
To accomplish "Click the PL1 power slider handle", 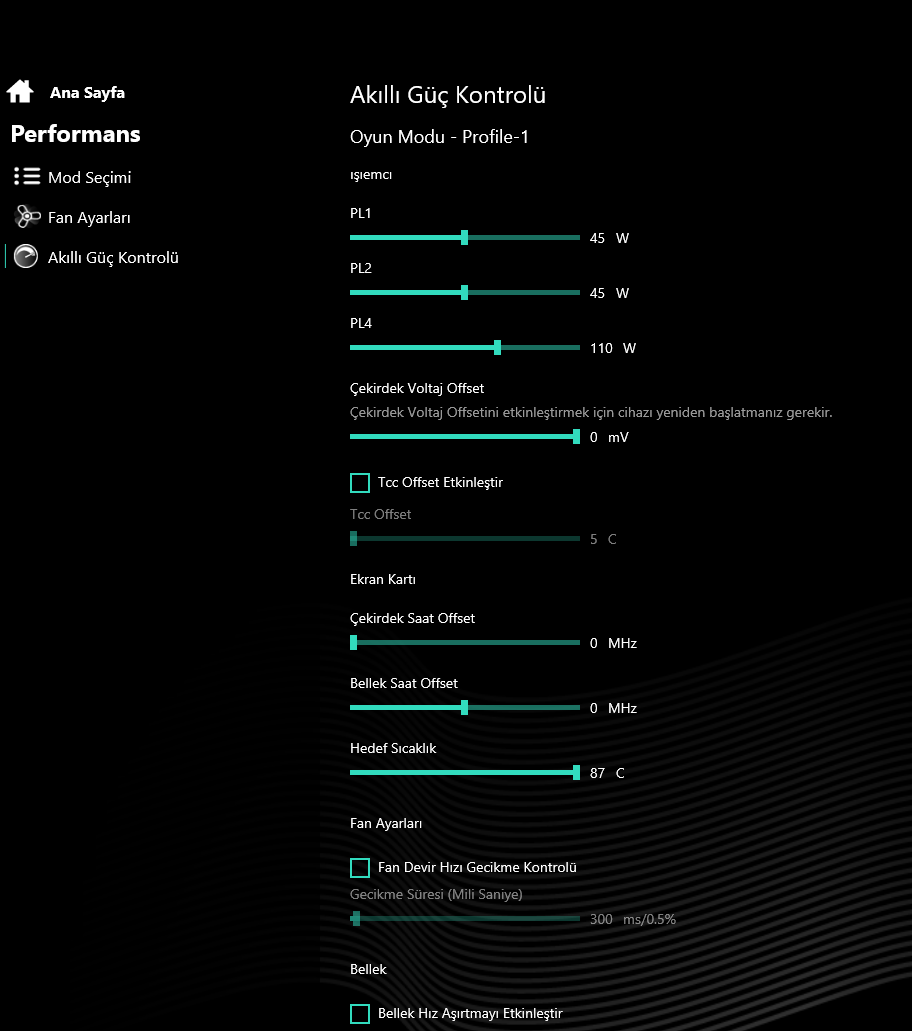I will click(465, 238).
